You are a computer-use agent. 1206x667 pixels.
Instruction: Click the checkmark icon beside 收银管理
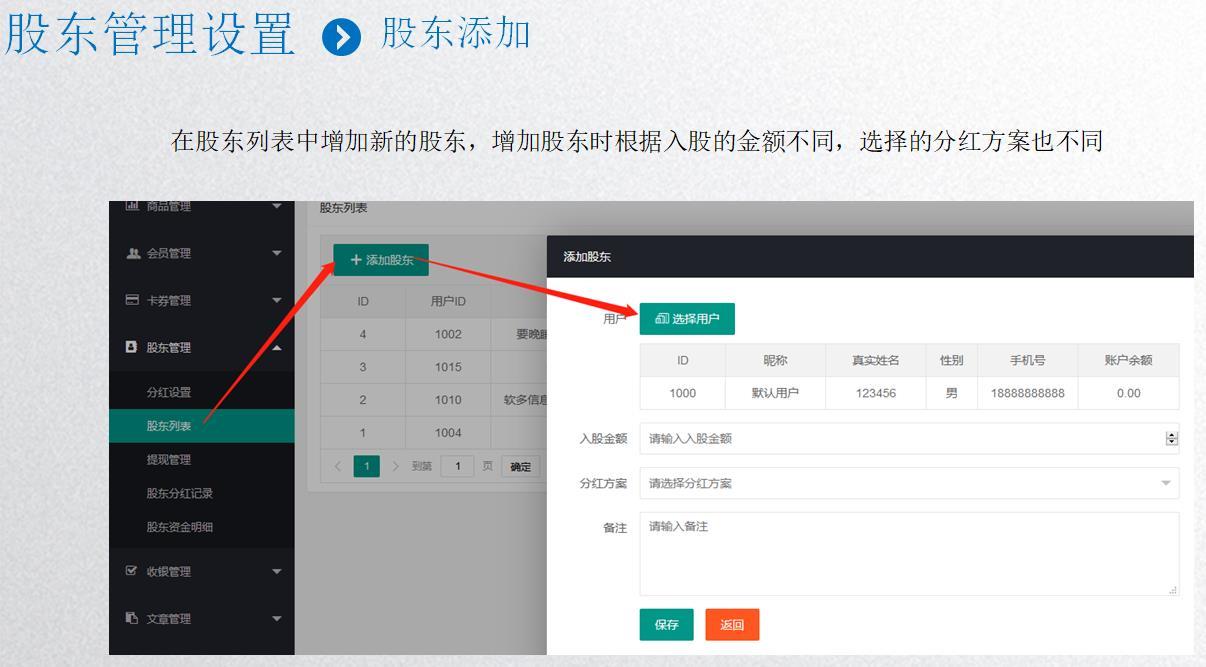tap(131, 570)
